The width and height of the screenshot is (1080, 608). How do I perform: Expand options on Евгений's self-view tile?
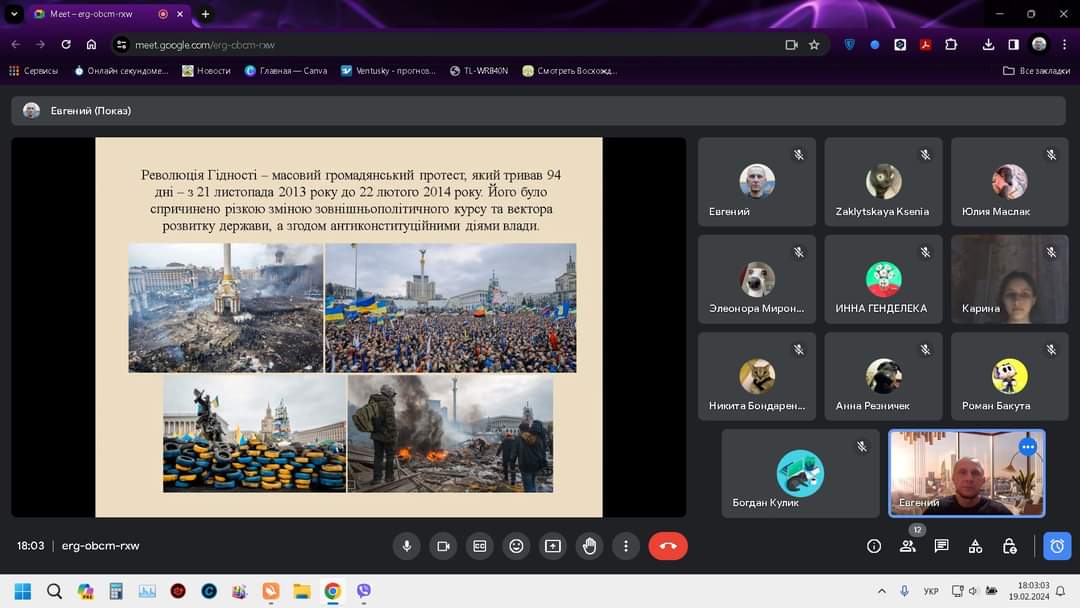(x=1027, y=447)
